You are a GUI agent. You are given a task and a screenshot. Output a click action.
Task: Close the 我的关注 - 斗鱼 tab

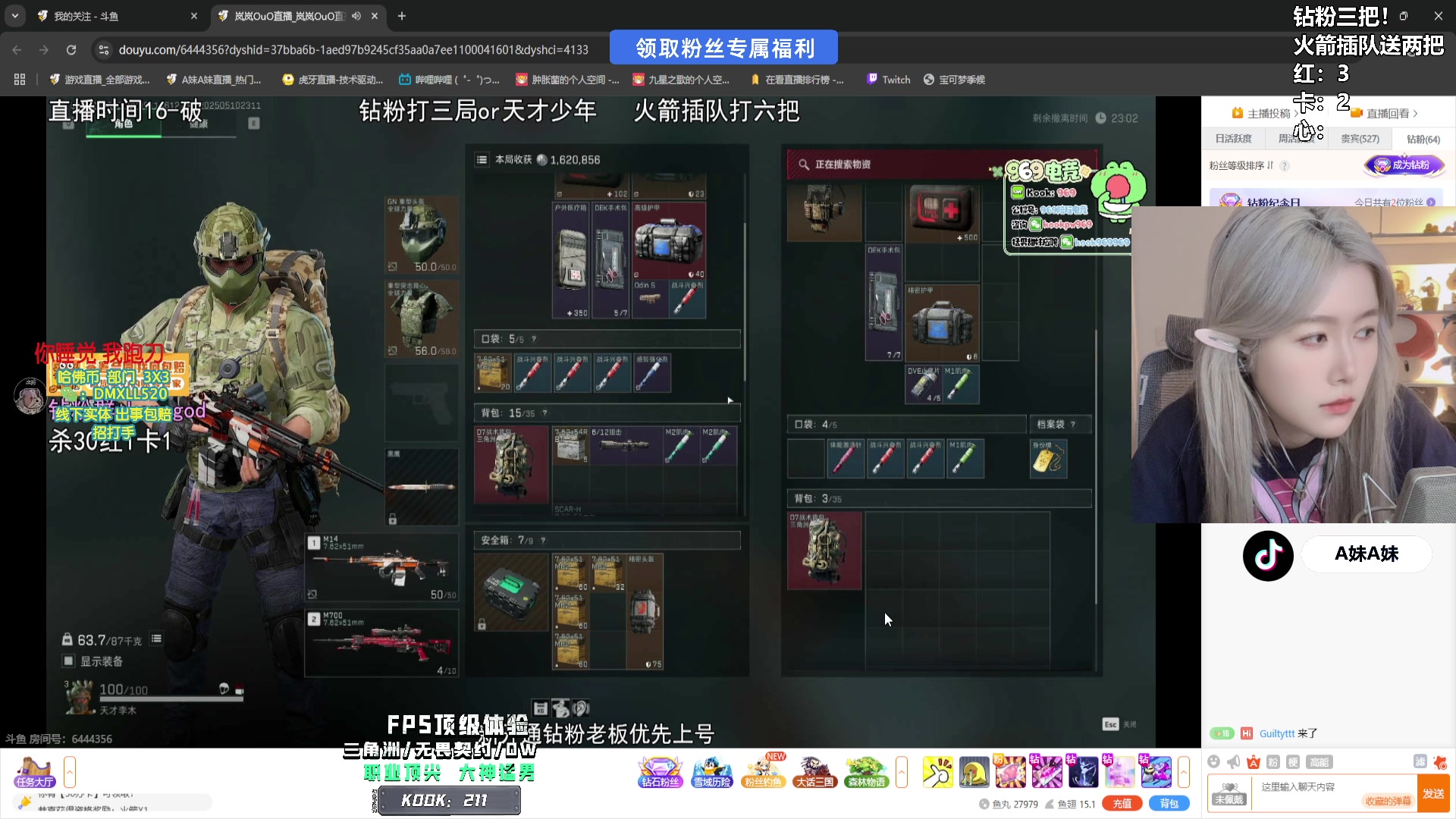194,16
